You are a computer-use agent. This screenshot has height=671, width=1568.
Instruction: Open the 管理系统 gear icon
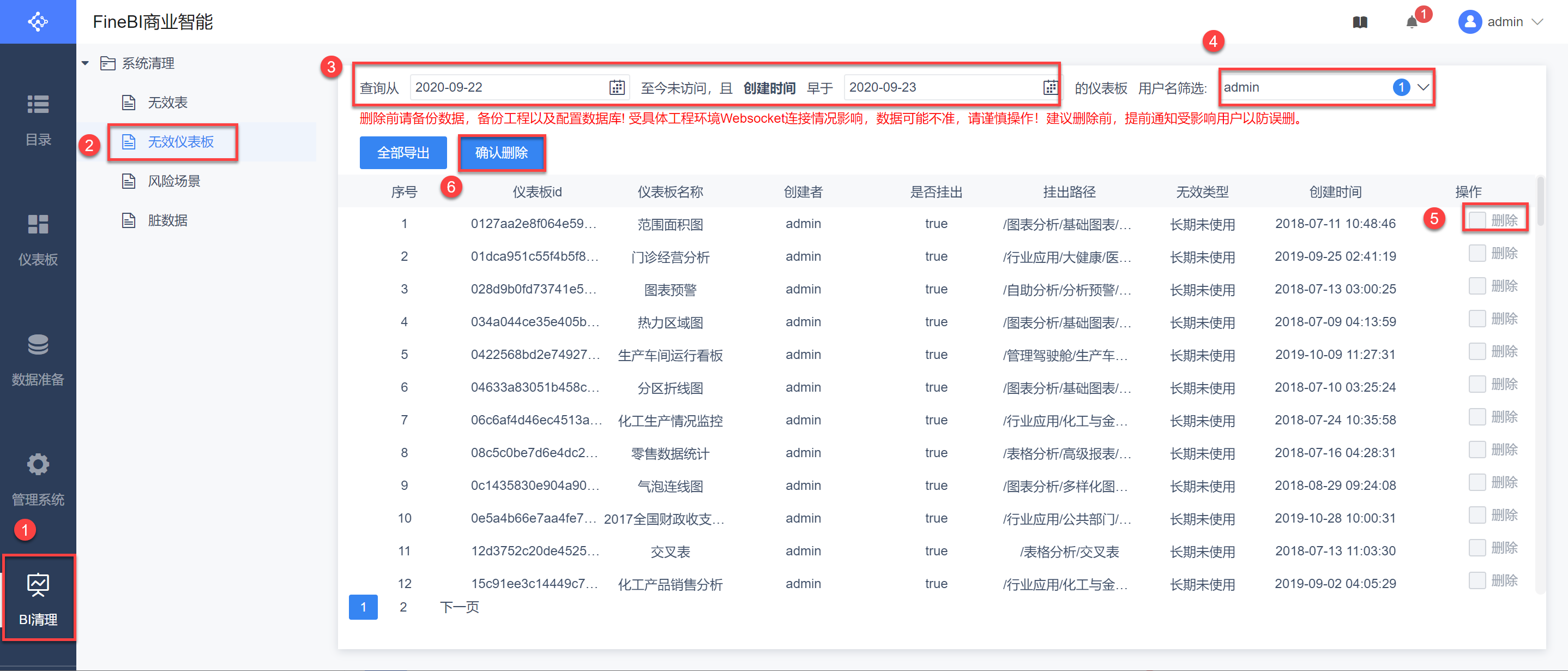pos(38,465)
